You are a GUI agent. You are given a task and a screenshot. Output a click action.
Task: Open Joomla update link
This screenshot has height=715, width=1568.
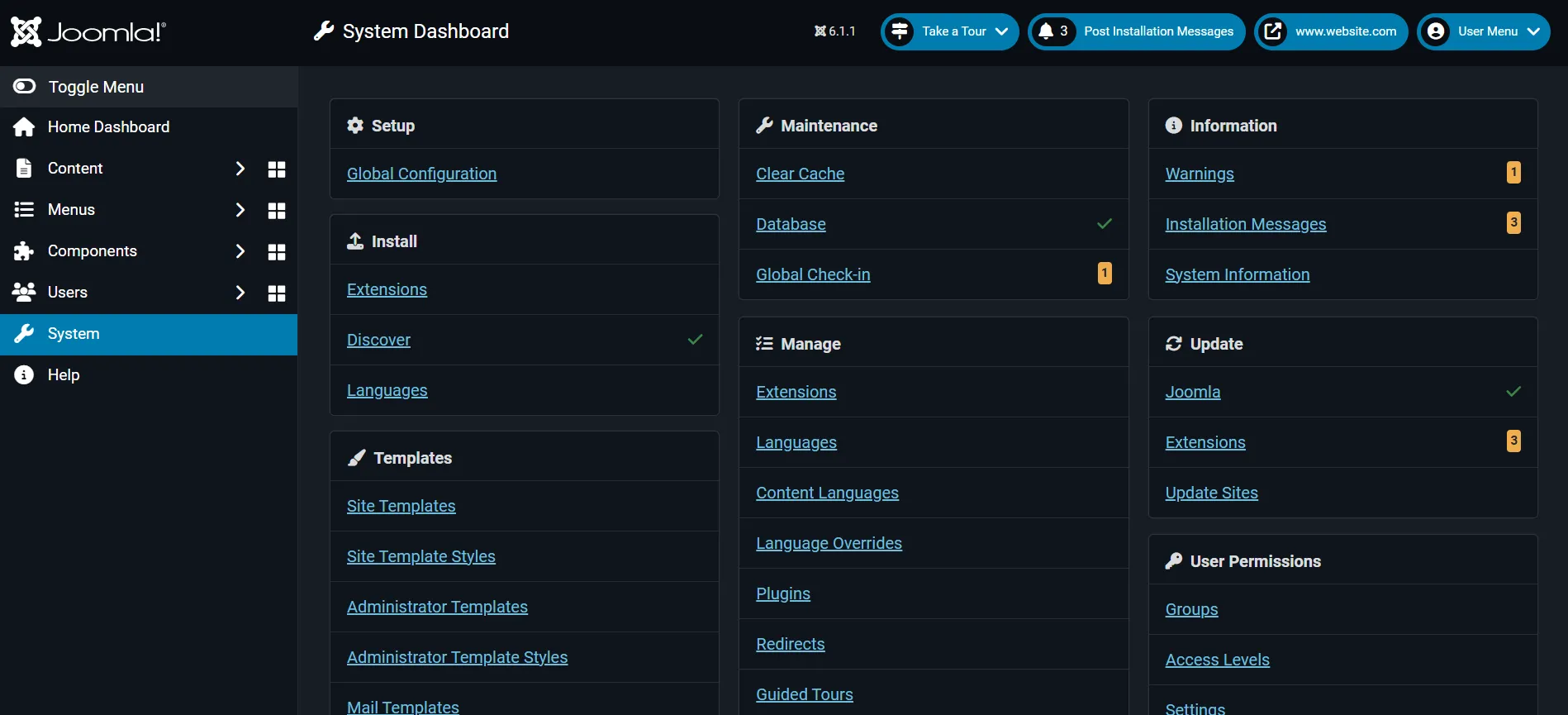click(1193, 392)
